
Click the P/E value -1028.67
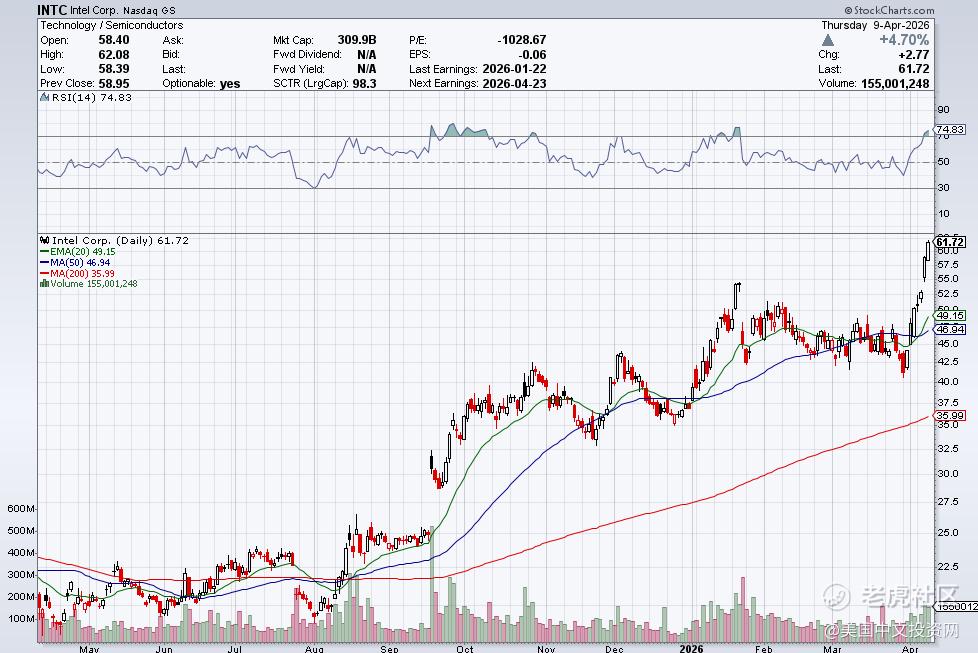(521, 40)
